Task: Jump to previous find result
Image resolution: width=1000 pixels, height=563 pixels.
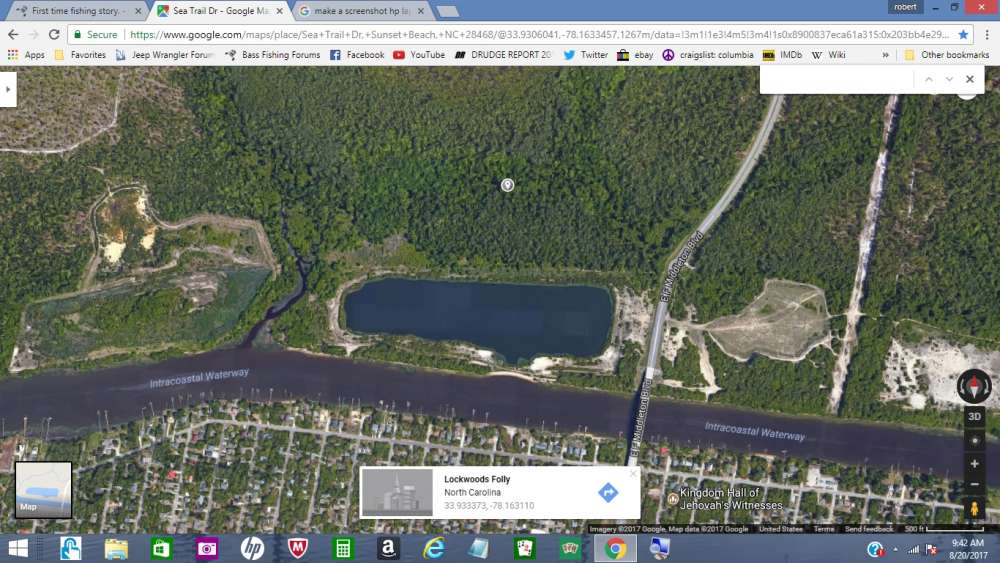Action: tap(929, 79)
